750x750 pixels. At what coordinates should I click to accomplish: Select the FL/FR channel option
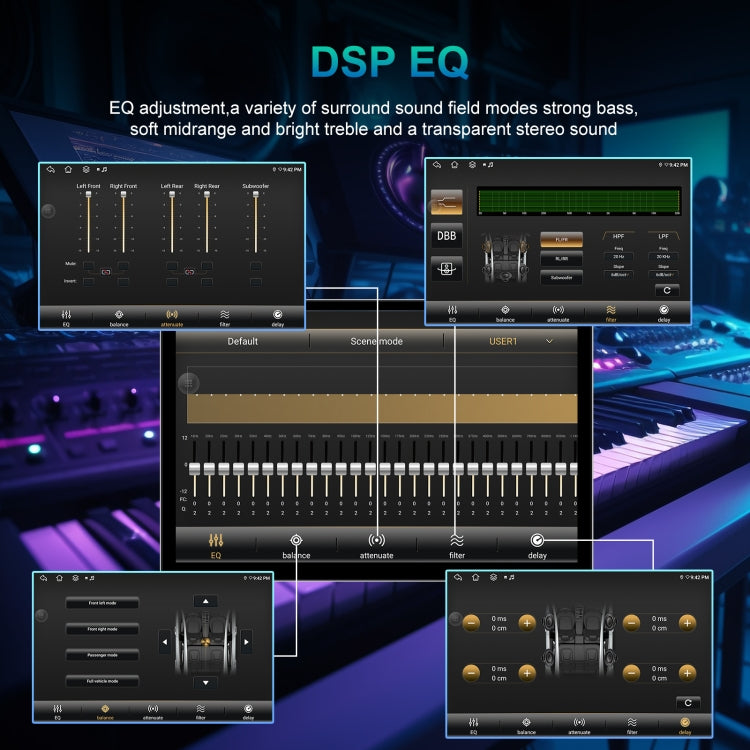561,240
